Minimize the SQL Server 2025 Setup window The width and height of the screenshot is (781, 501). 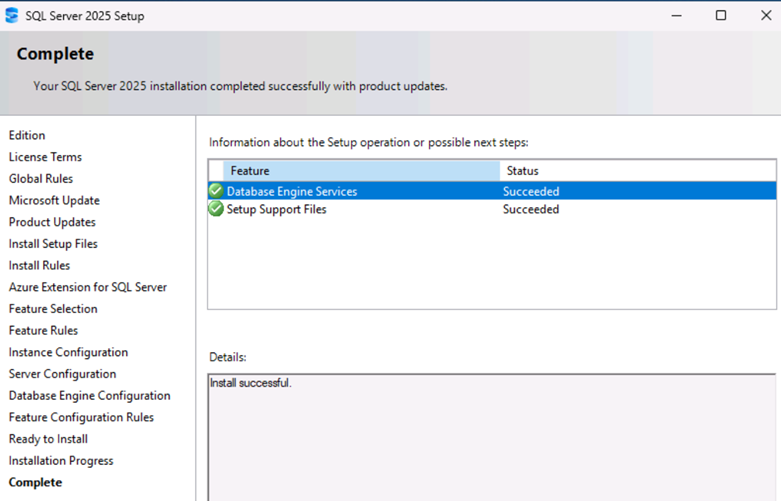pyautogui.click(x=676, y=15)
